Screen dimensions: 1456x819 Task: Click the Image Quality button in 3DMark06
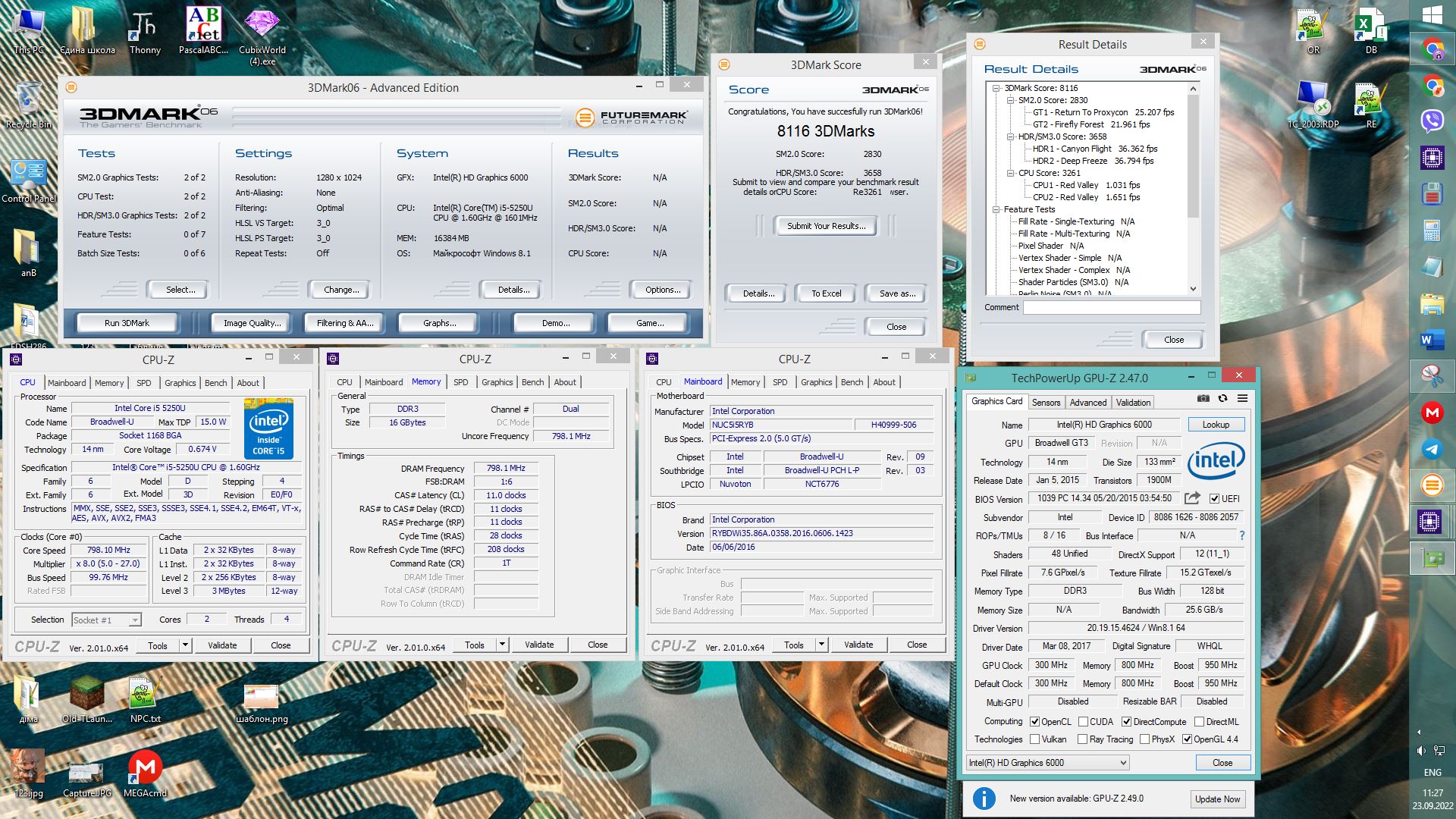(252, 323)
